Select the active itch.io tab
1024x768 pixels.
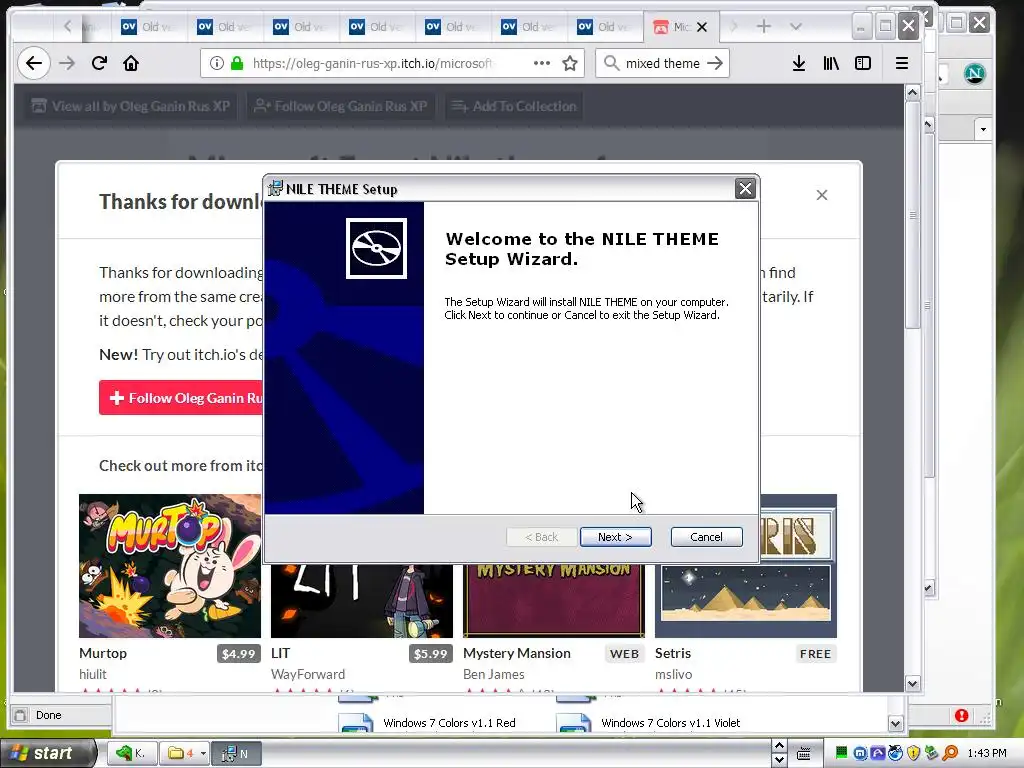679,27
